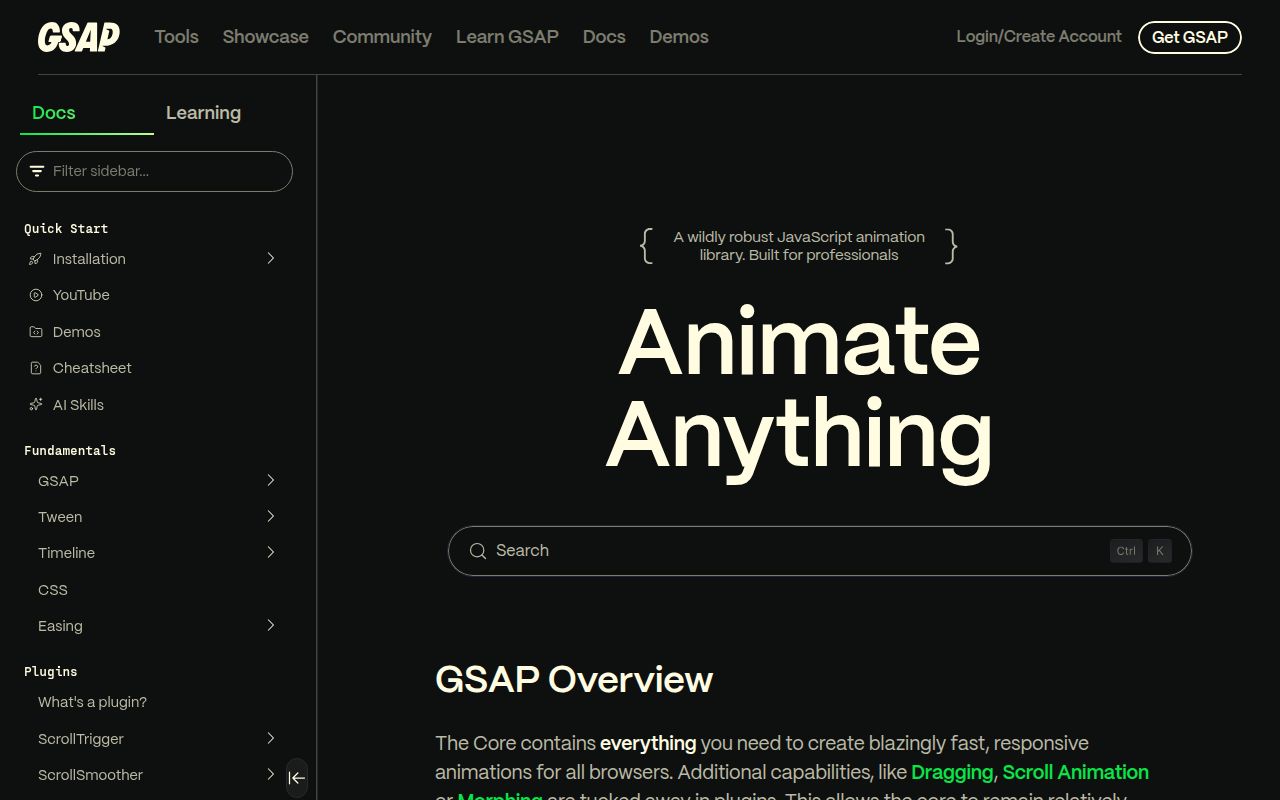Open the Timeline sidebar entry
Screen dimensions: 1280x800
tap(66, 553)
